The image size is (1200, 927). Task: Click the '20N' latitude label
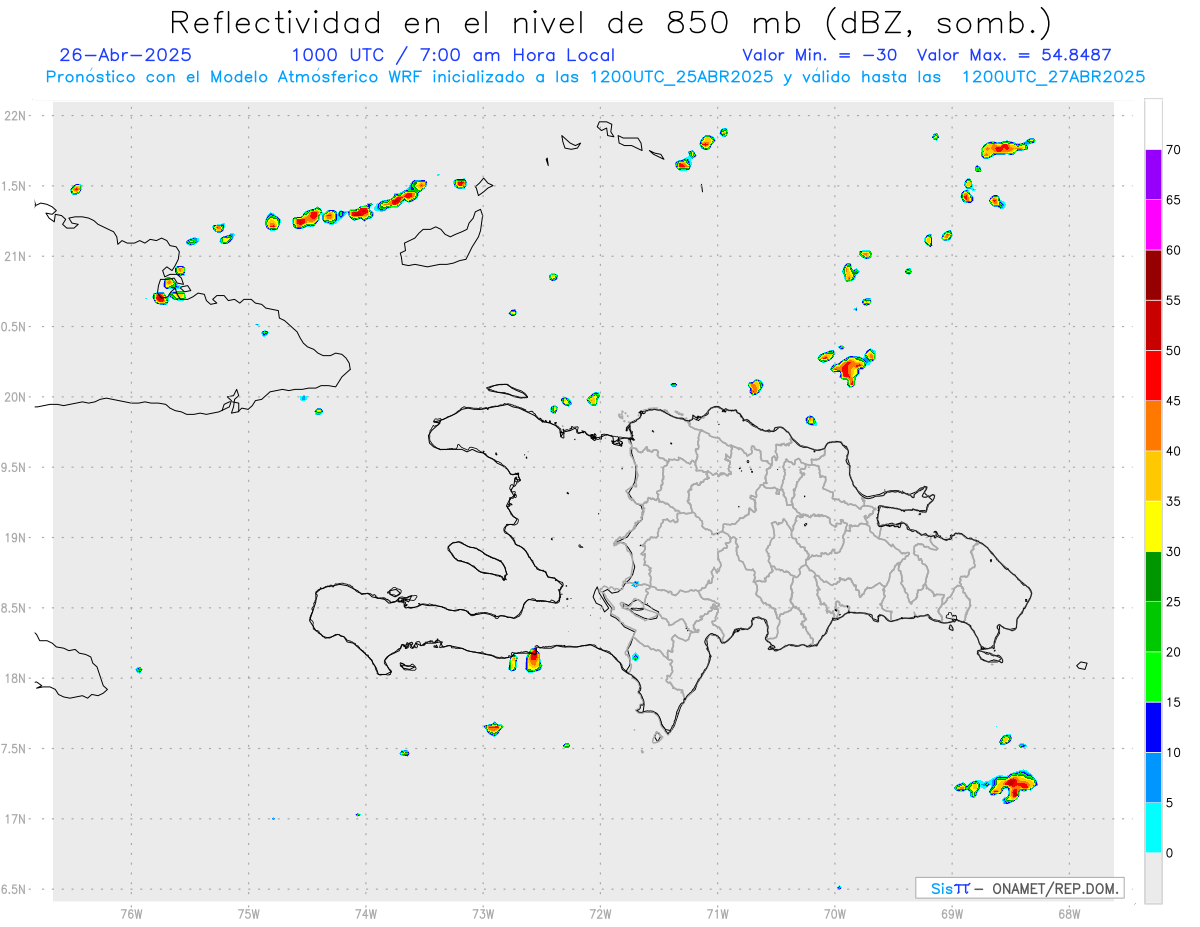[16, 398]
